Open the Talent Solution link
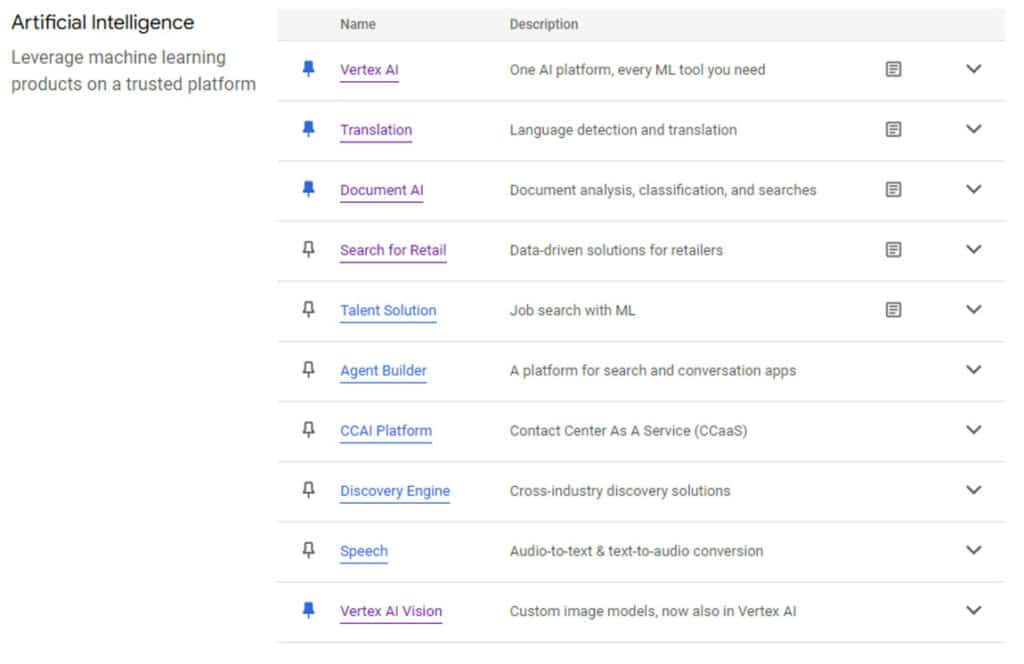The image size is (1024, 664). click(x=388, y=310)
